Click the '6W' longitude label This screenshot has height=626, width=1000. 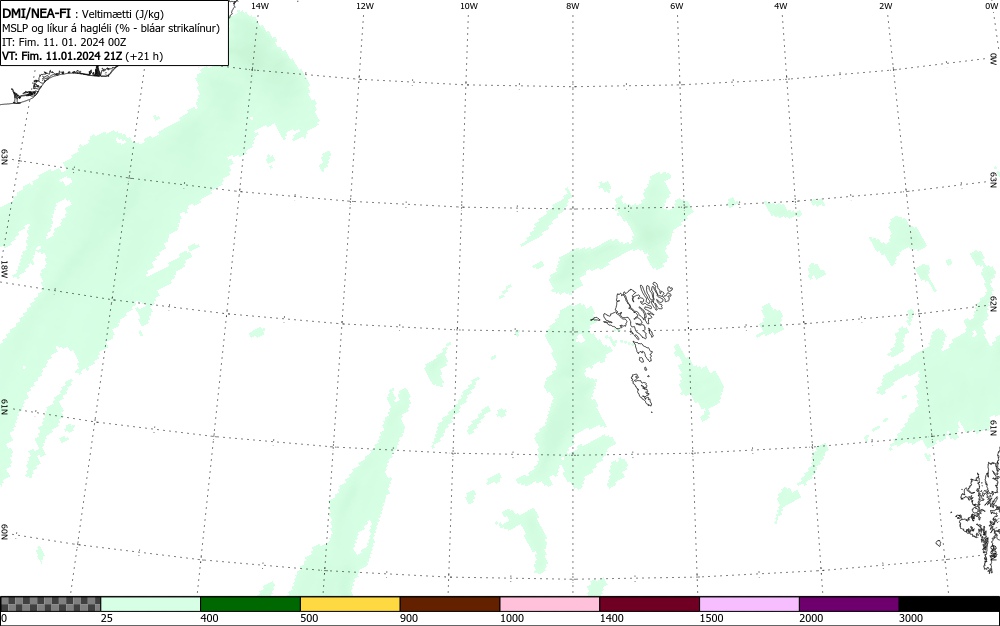point(677,6)
